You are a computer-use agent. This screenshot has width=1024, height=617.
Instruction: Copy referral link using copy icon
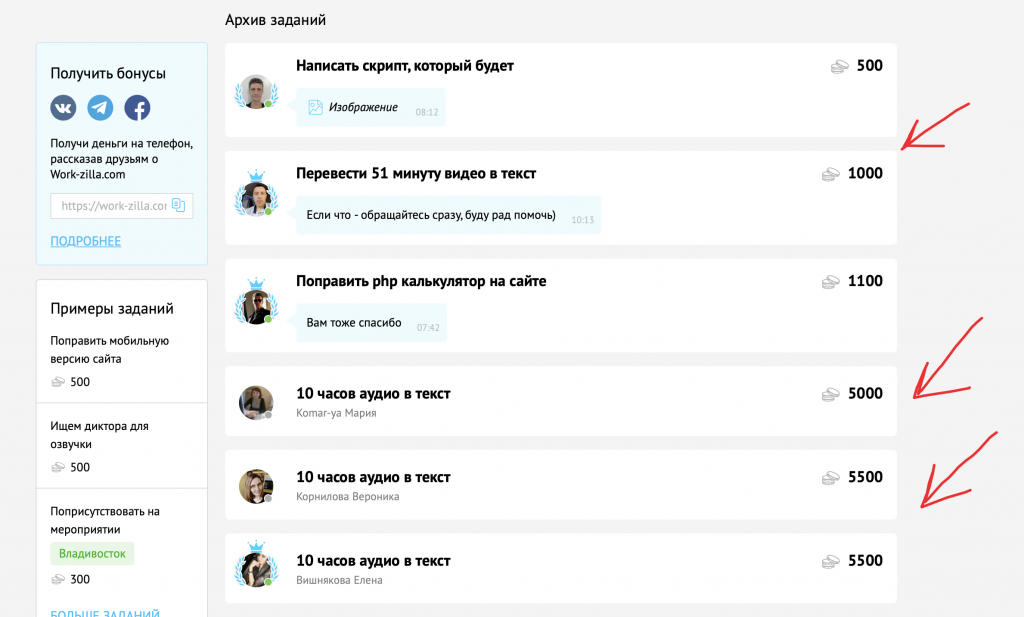[x=179, y=206]
